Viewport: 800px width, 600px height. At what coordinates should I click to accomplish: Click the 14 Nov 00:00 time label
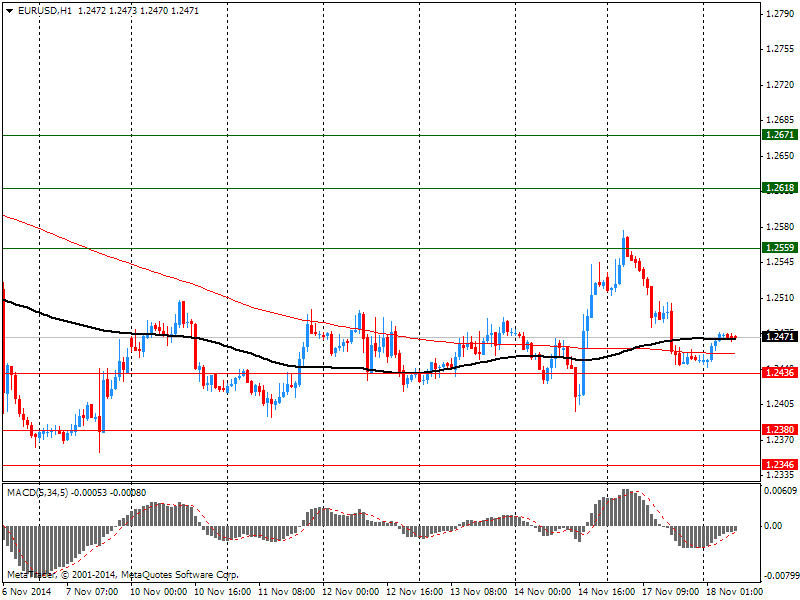(x=543, y=591)
